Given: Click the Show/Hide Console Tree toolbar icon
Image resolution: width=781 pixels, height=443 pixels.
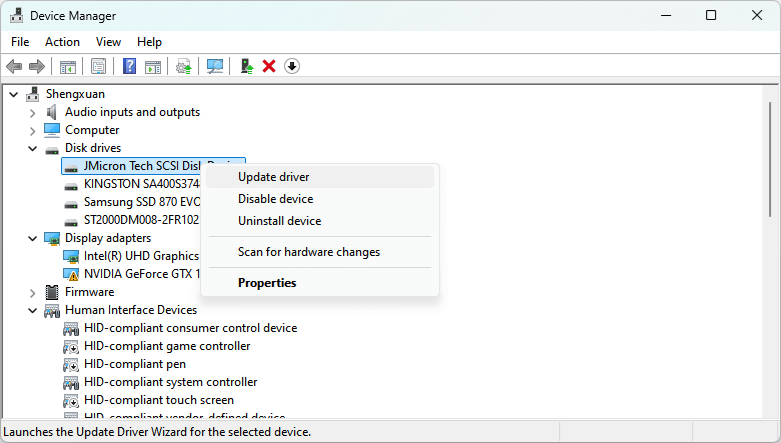Looking at the screenshot, I should click(68, 66).
